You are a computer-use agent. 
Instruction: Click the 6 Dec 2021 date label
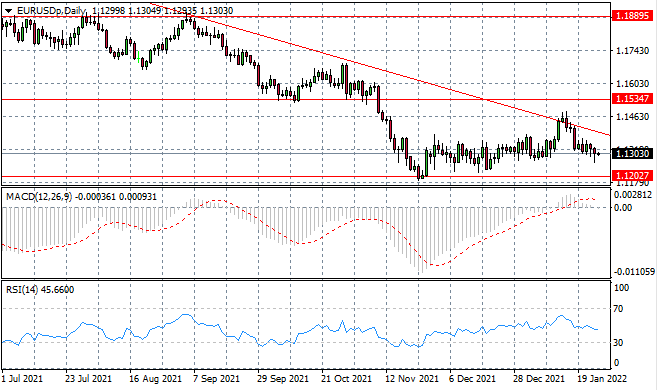(473, 379)
